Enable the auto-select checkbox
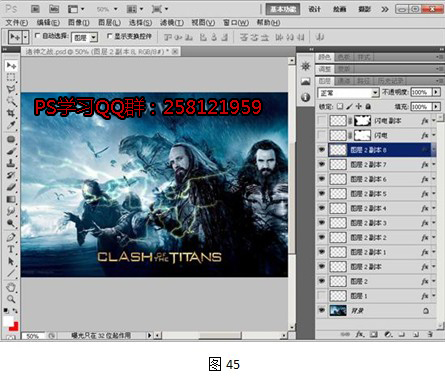 37,36
